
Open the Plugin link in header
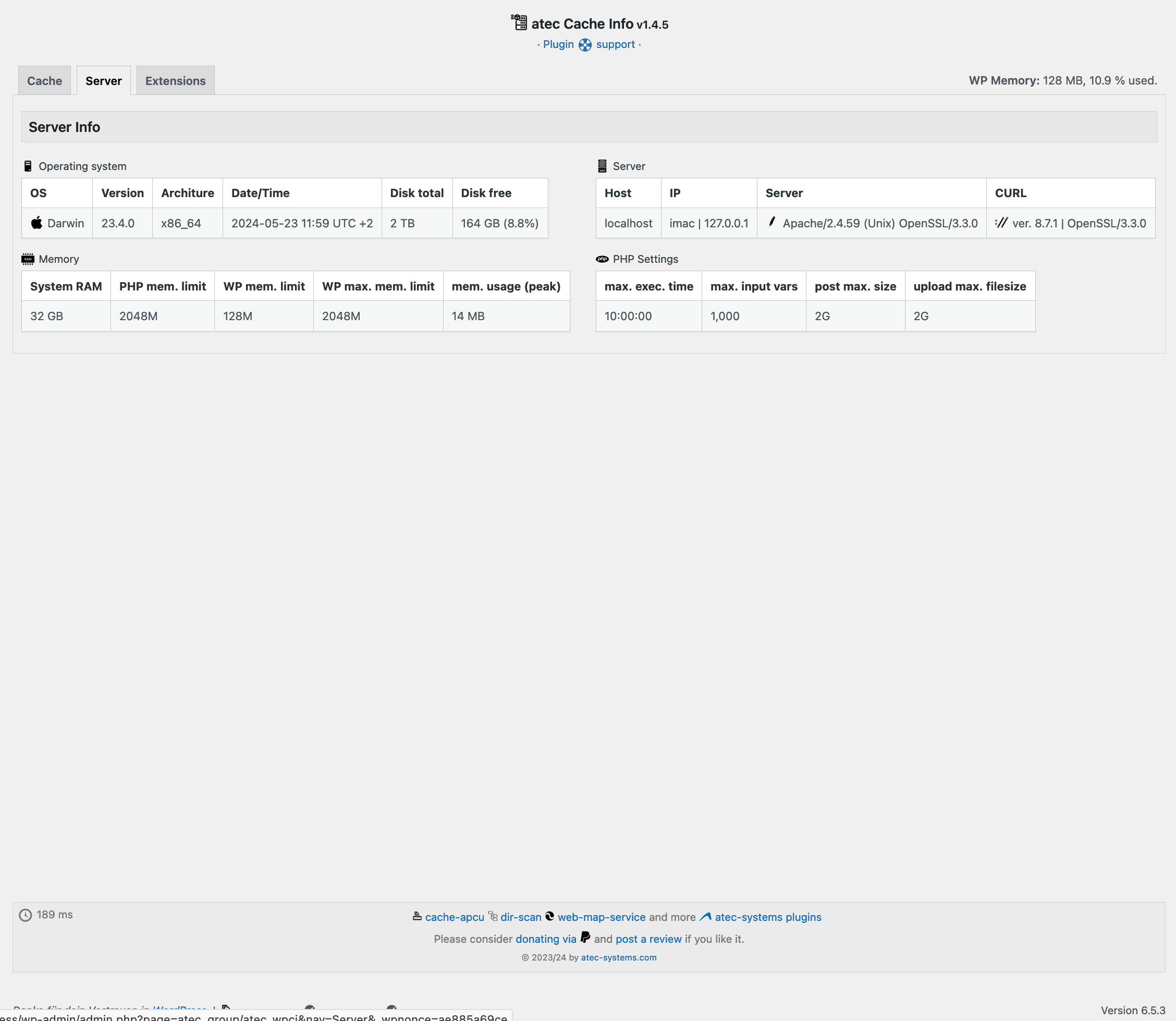pos(558,44)
